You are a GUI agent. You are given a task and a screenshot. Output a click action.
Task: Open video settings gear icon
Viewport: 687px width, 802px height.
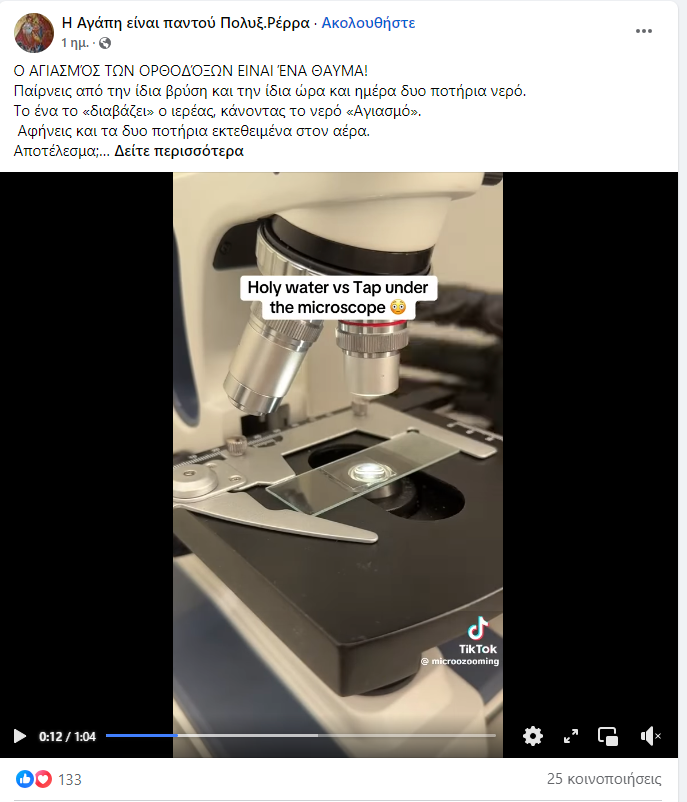(x=533, y=736)
